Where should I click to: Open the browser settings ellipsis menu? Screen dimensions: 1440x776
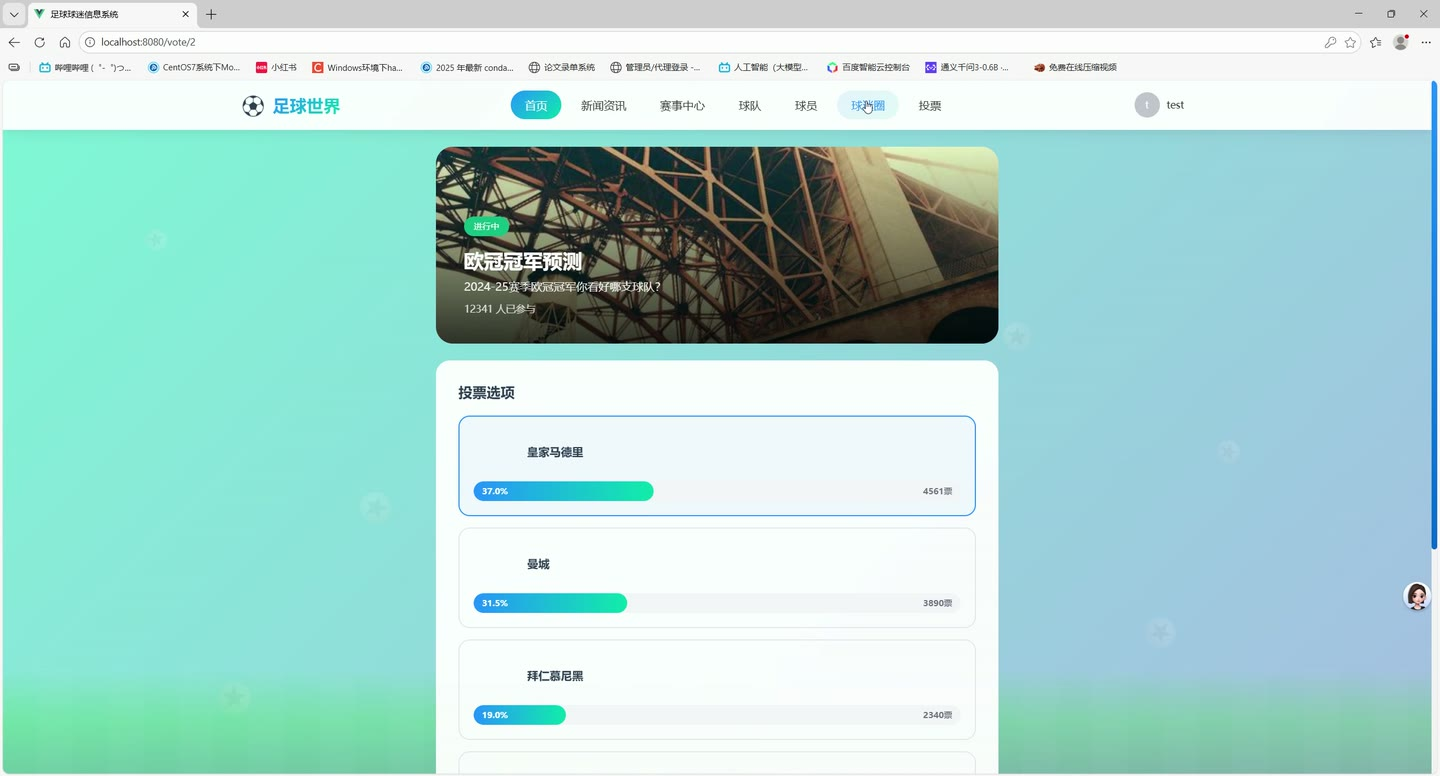click(x=1426, y=42)
